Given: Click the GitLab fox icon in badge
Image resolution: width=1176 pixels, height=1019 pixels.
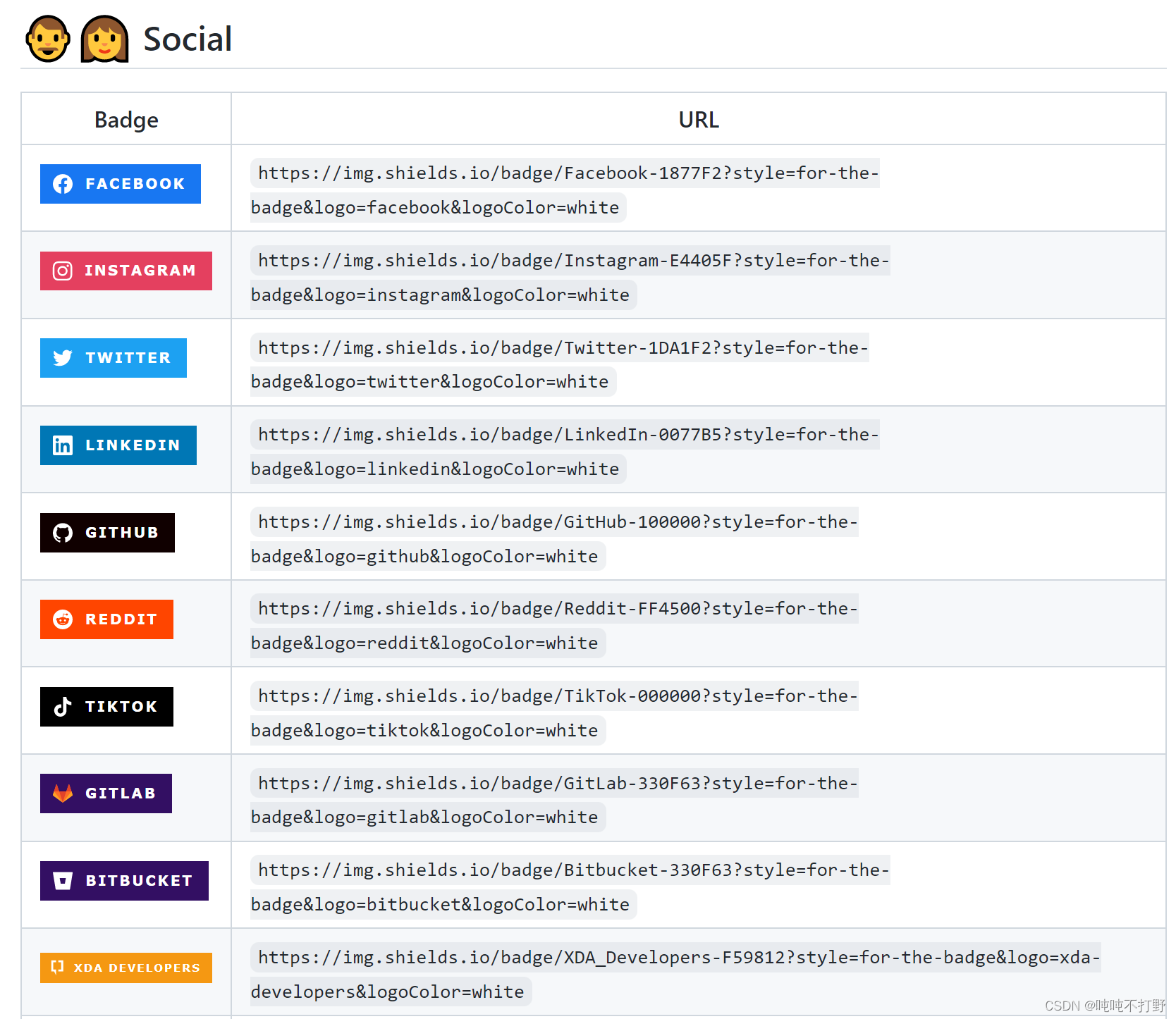Looking at the screenshot, I should click(63, 793).
